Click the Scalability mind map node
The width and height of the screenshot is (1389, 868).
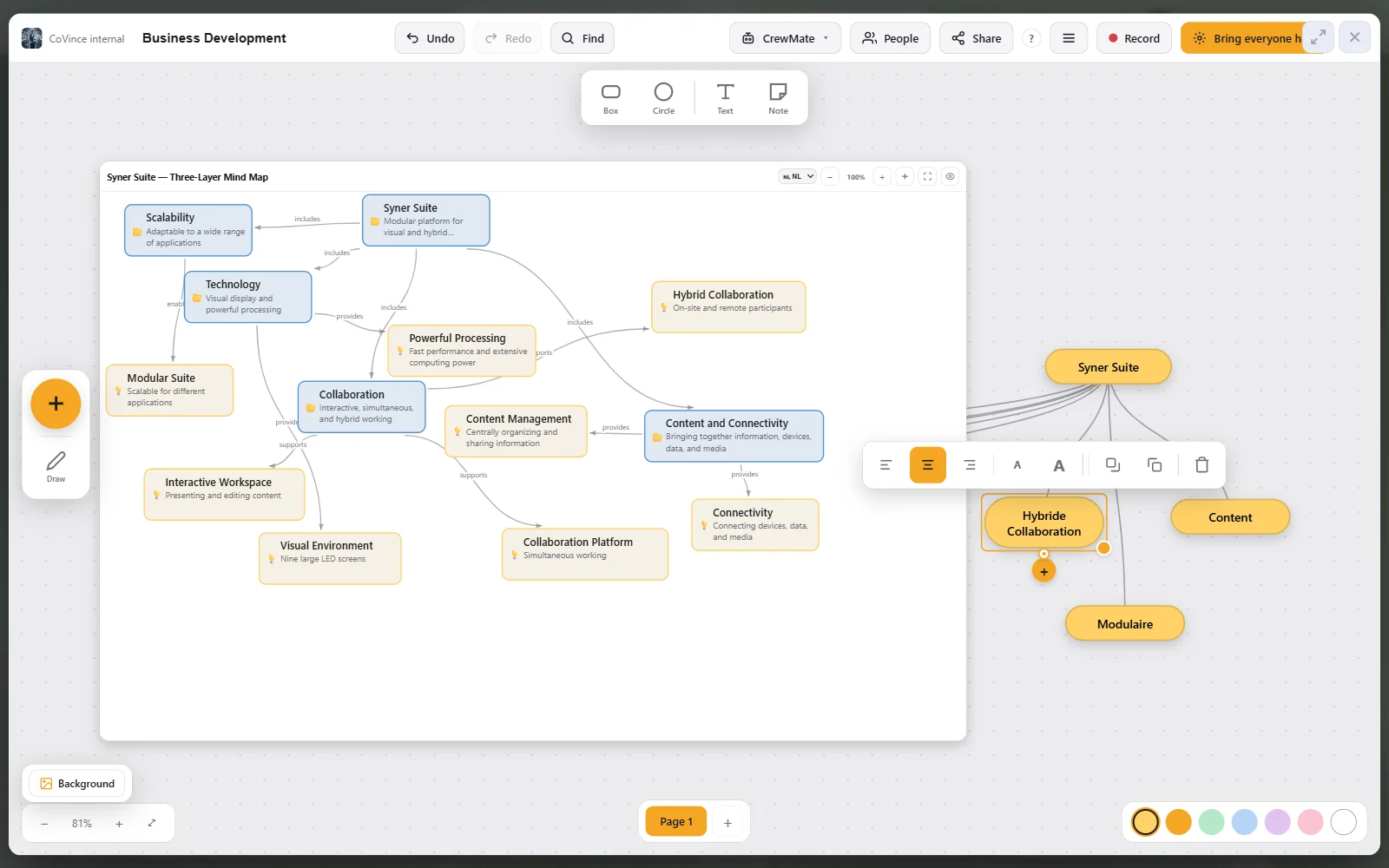pyautogui.click(x=188, y=230)
